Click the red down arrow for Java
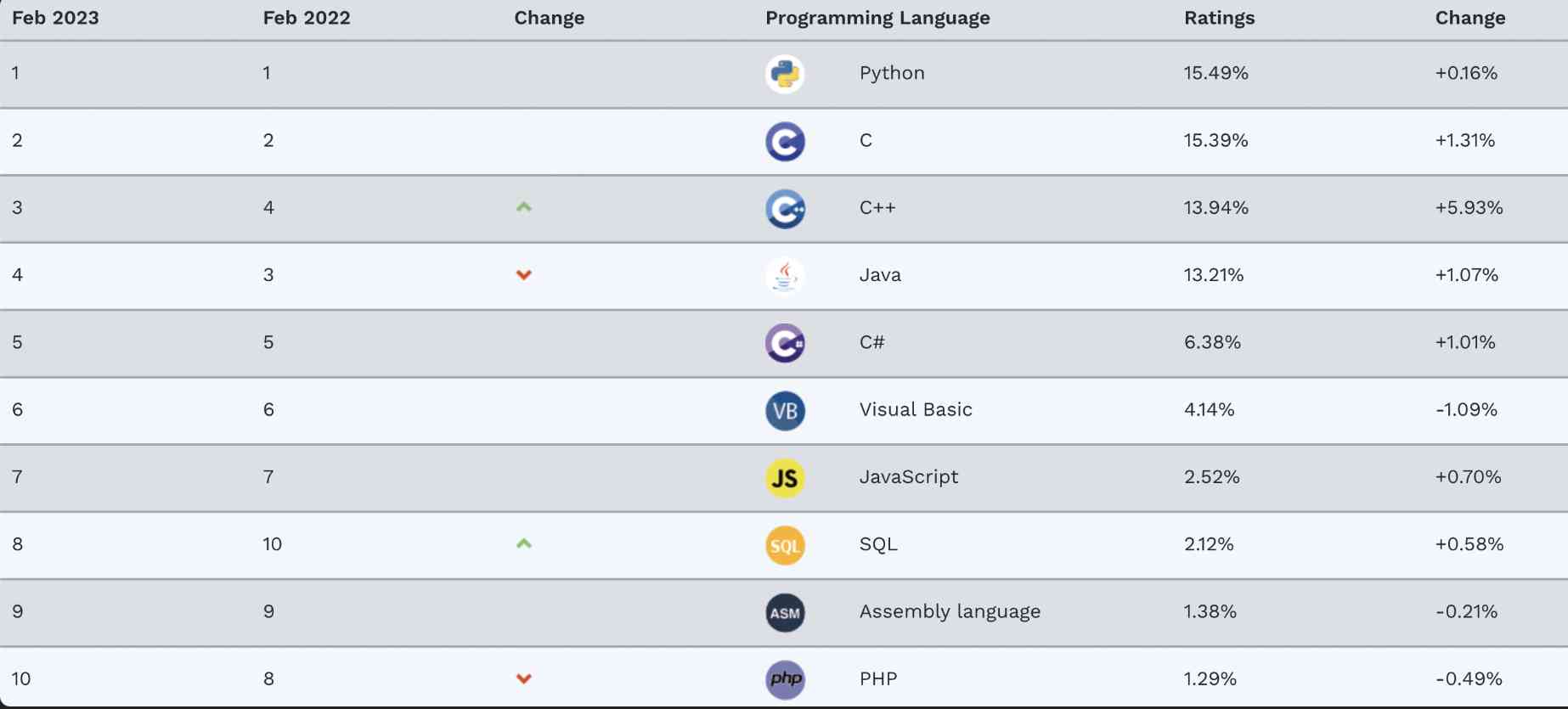The height and width of the screenshot is (709, 1568). point(524,275)
